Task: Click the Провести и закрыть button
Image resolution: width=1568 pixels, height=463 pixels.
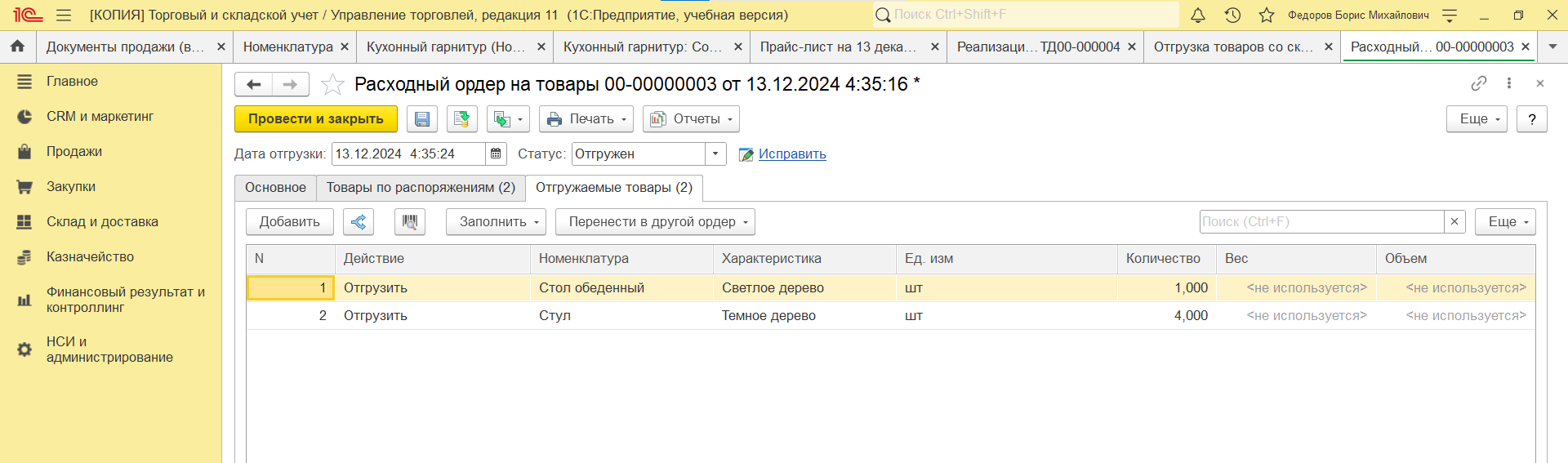Action: tap(316, 119)
